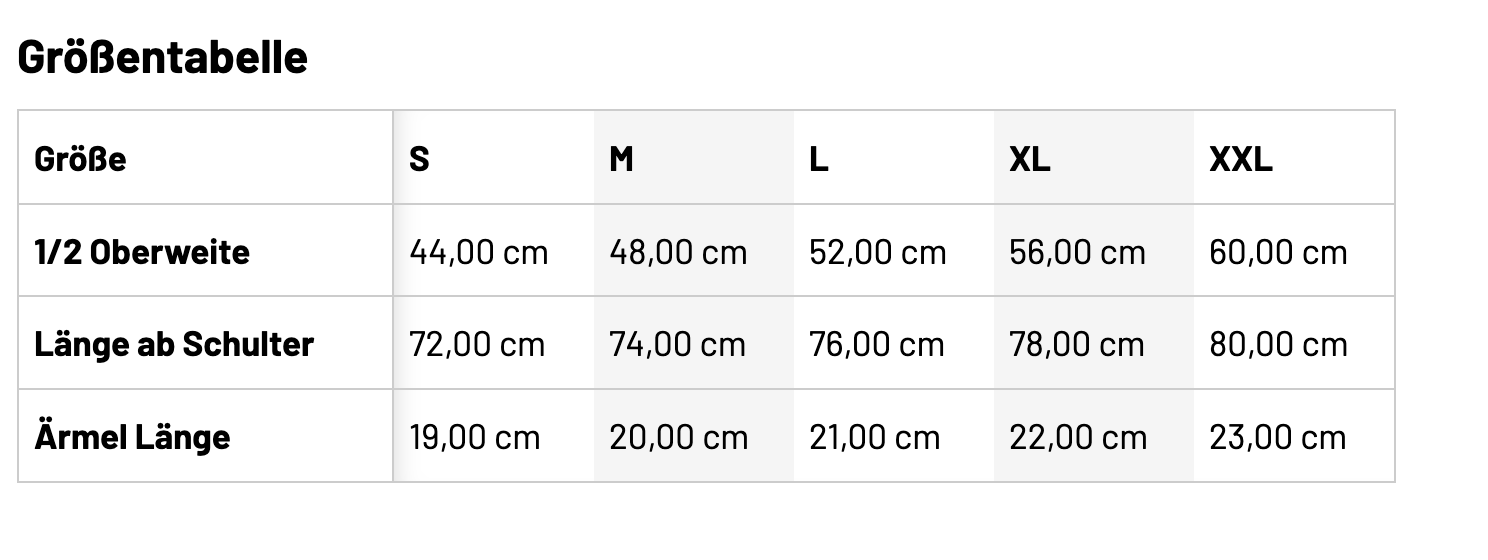Click the Größentabelle heading
This screenshot has width=1488, height=560.
[163, 57]
